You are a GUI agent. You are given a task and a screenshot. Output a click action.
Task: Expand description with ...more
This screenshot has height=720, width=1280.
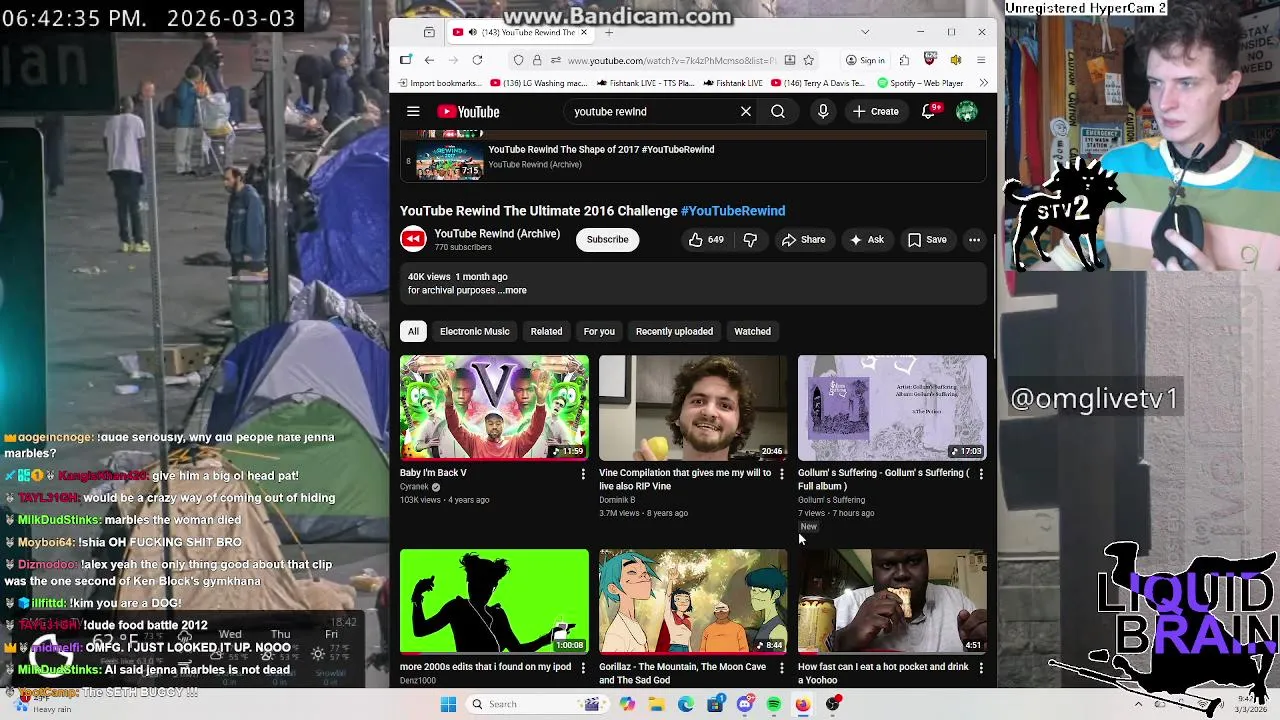click(511, 291)
